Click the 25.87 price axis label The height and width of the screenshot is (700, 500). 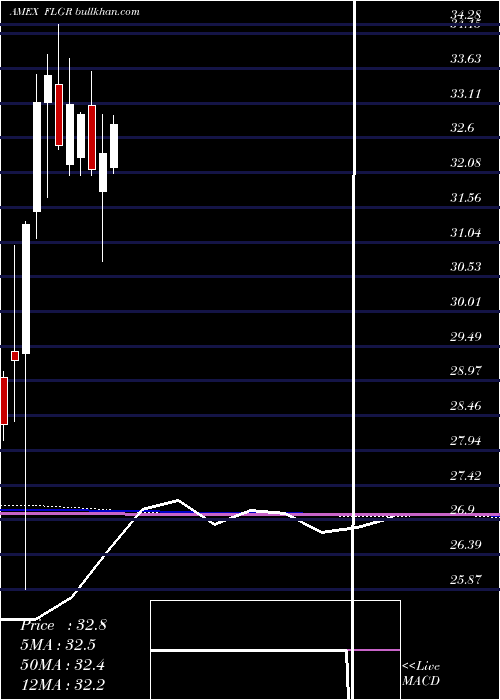tap(466, 579)
